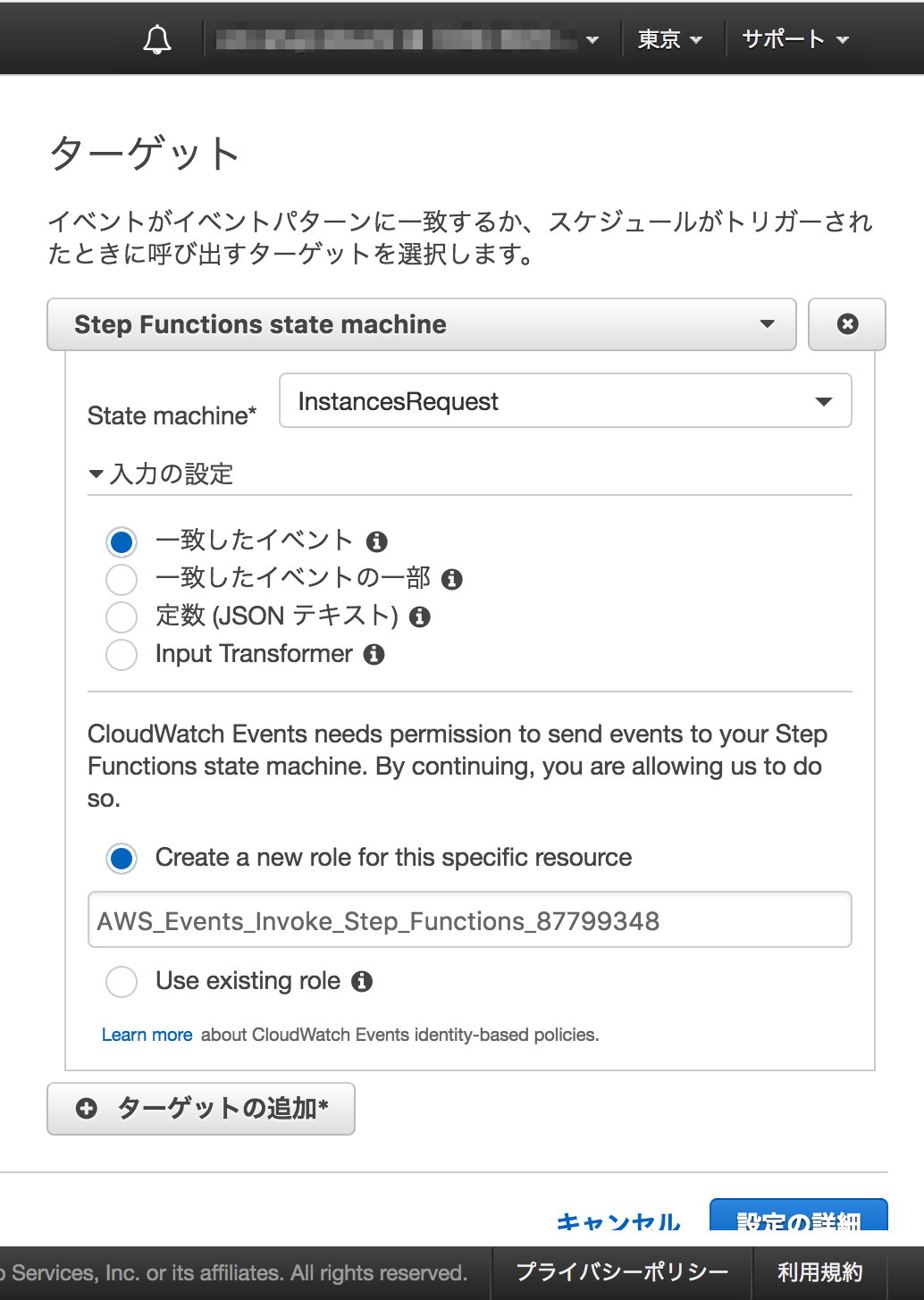Click the info icon beside 一致したイベント
The height and width of the screenshot is (1300, 924).
(378, 540)
